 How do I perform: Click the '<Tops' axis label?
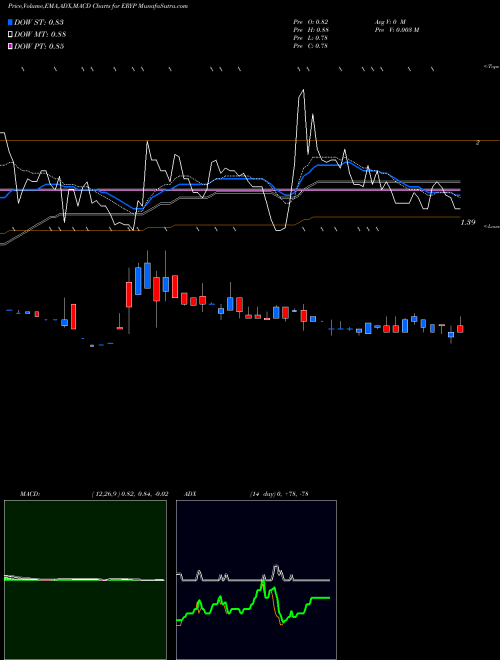491,67
